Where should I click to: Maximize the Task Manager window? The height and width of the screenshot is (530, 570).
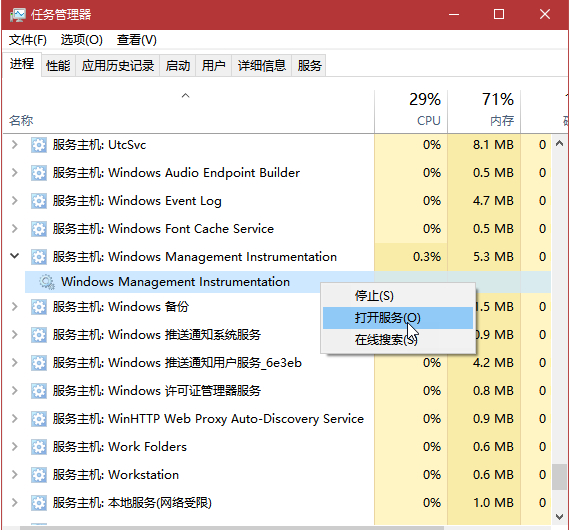pyautogui.click(x=499, y=15)
